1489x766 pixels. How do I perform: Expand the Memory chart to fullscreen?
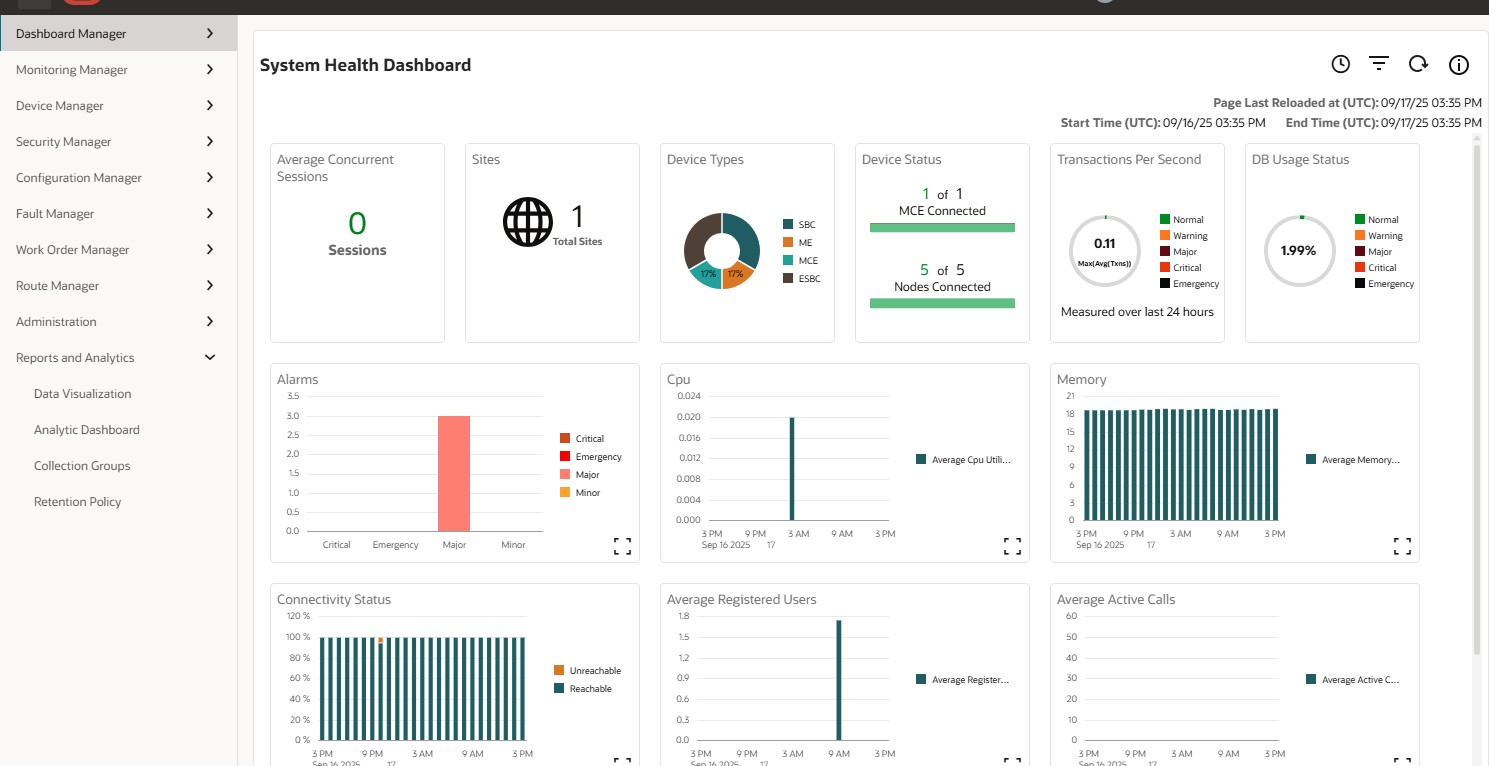point(1401,546)
